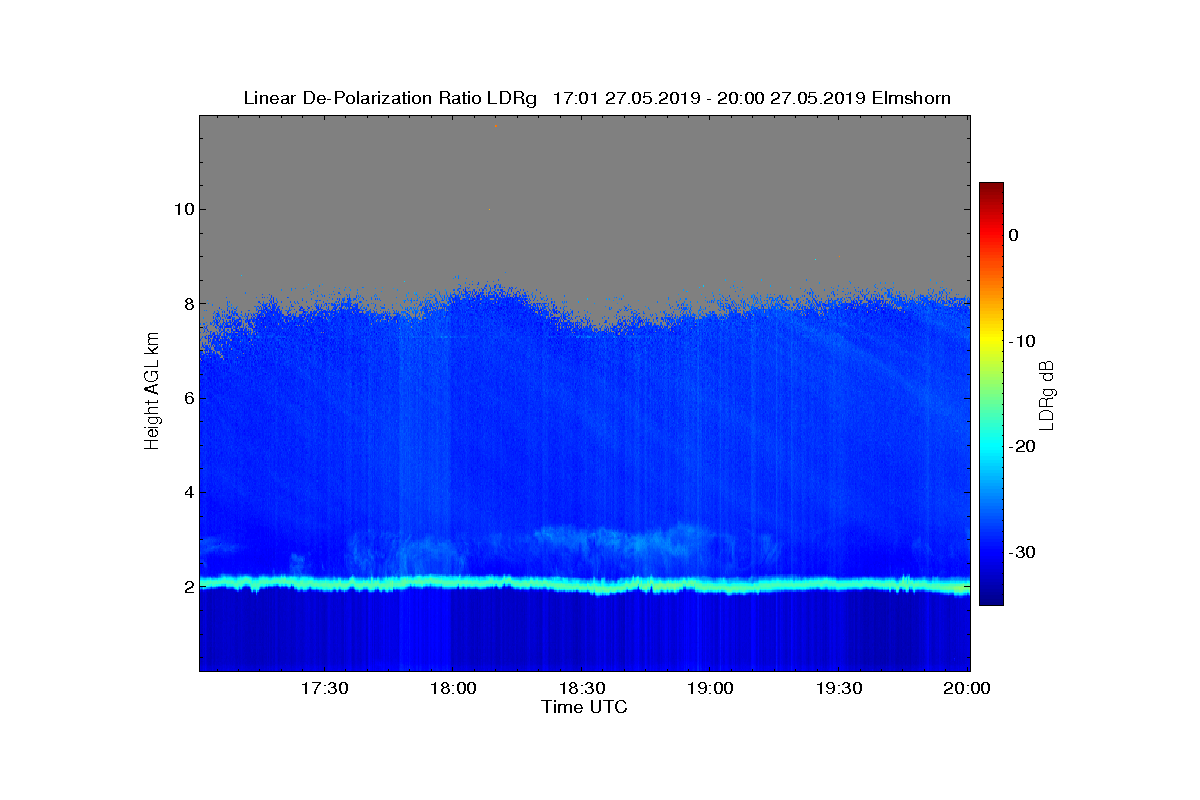Click the height tick label 2
The width and height of the screenshot is (1200, 800).
pos(188,587)
